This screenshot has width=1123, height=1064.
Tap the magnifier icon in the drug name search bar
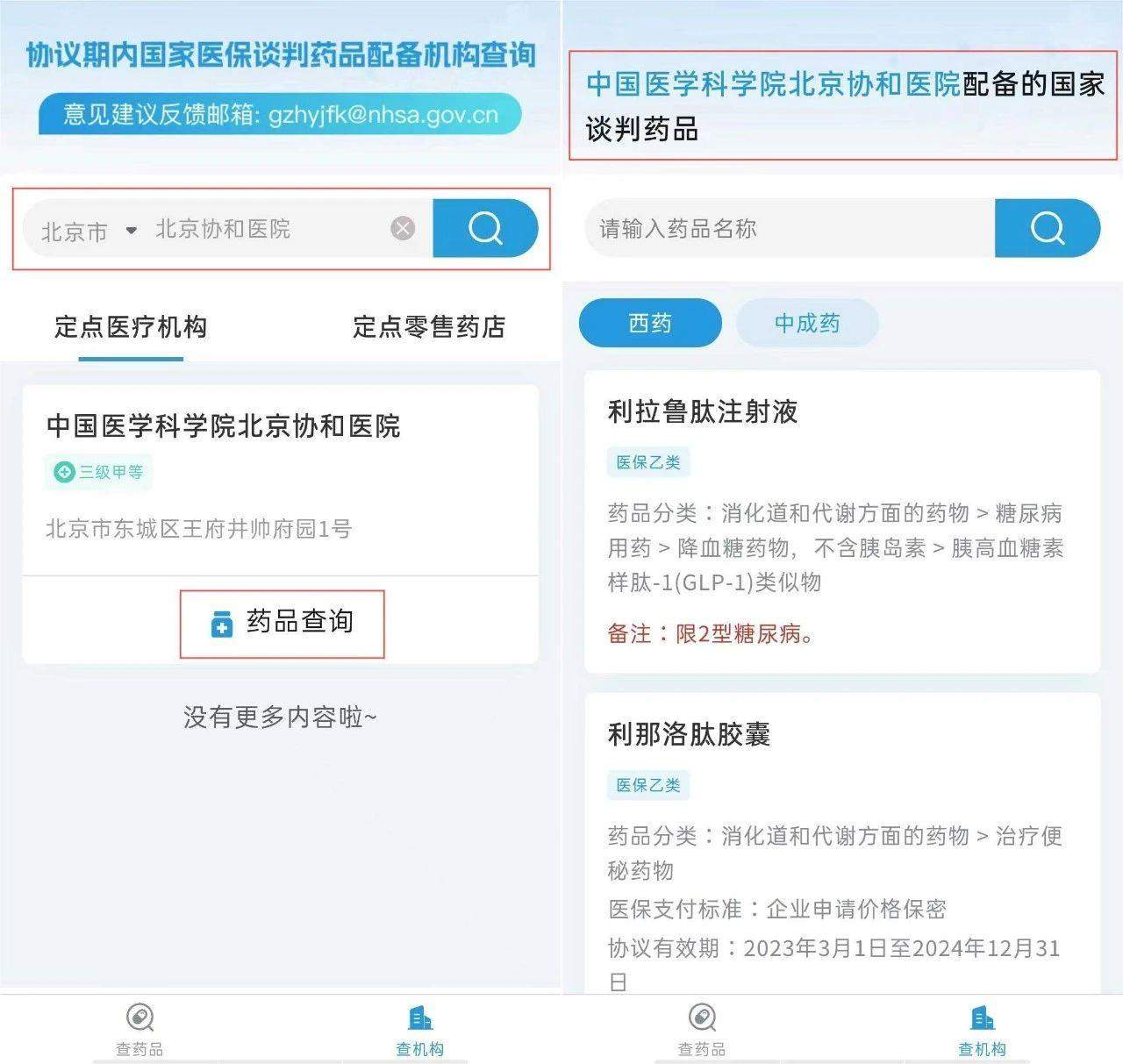(1048, 229)
